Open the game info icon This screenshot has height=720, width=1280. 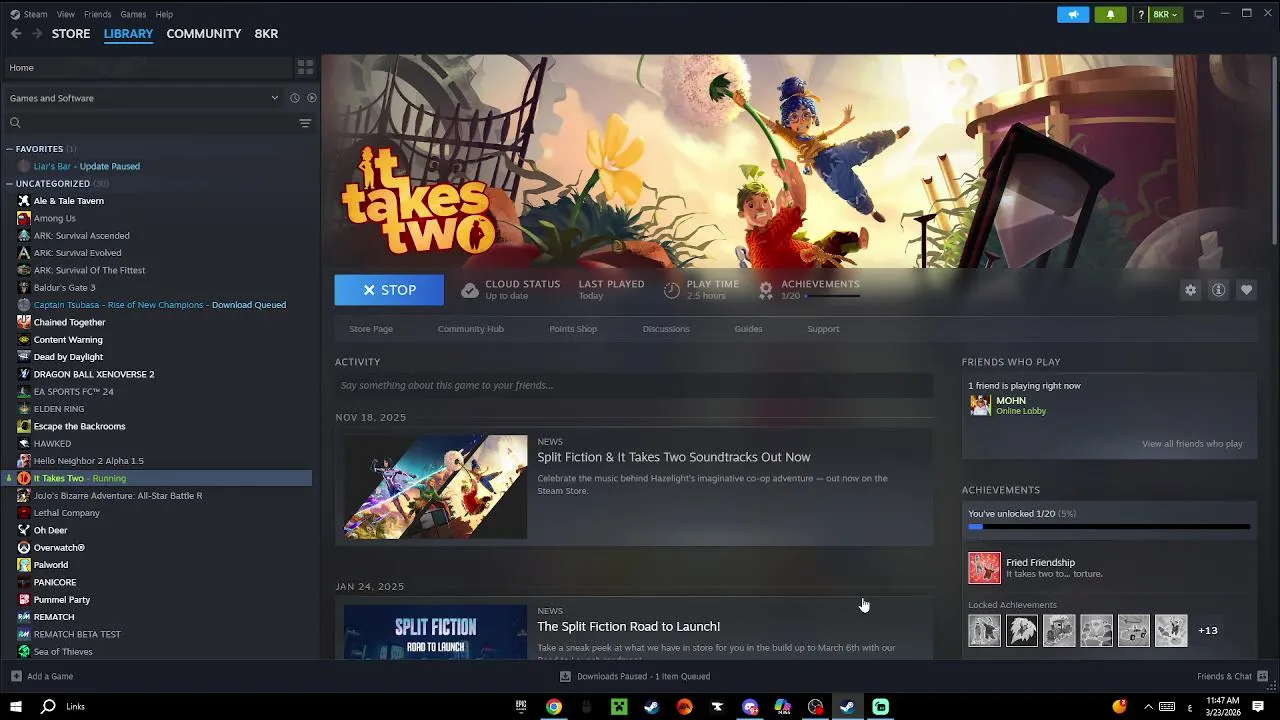click(x=1218, y=290)
